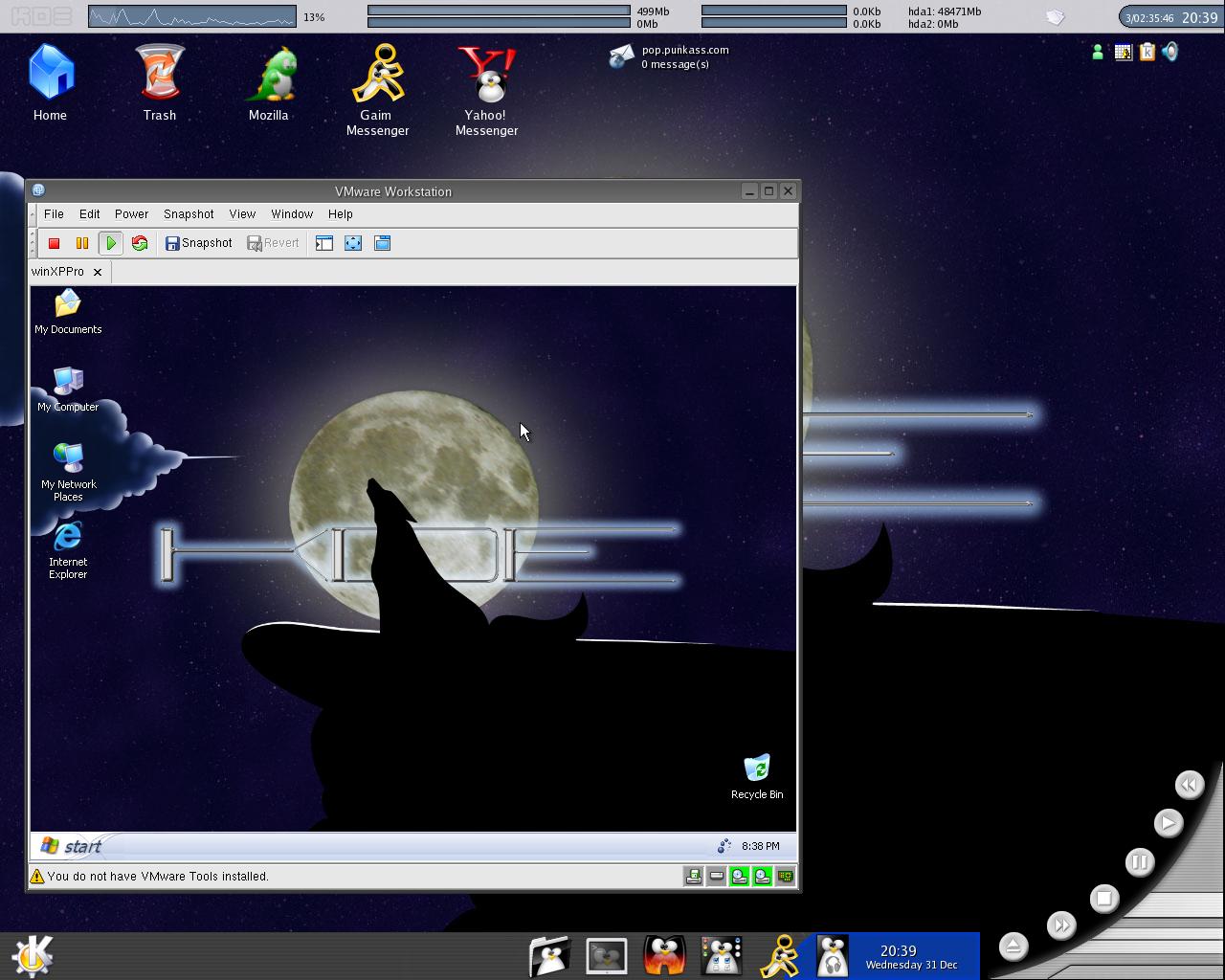Open My Computer in the XP guest
The width and height of the screenshot is (1225, 980).
tap(68, 390)
